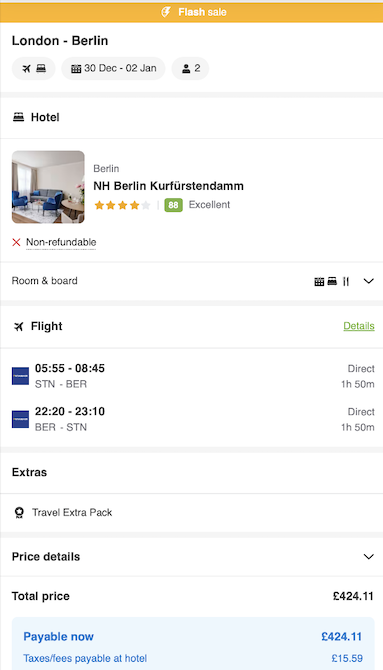Click the airplane icon beside Flight heading
Screen dimensions: 383x670
(x=18, y=327)
